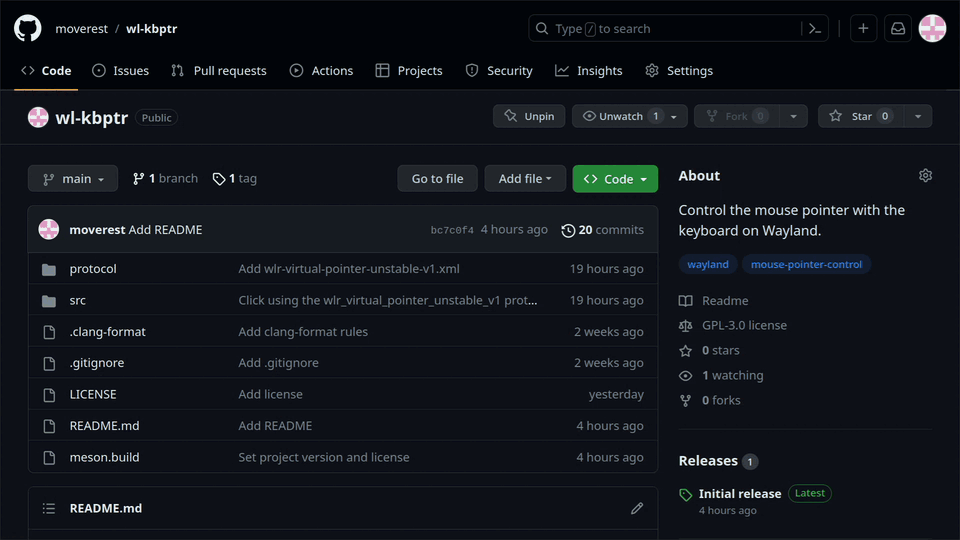Viewport: 960px width, 540px height.
Task: Unpin the wl-kbptr repository
Action: click(x=529, y=116)
